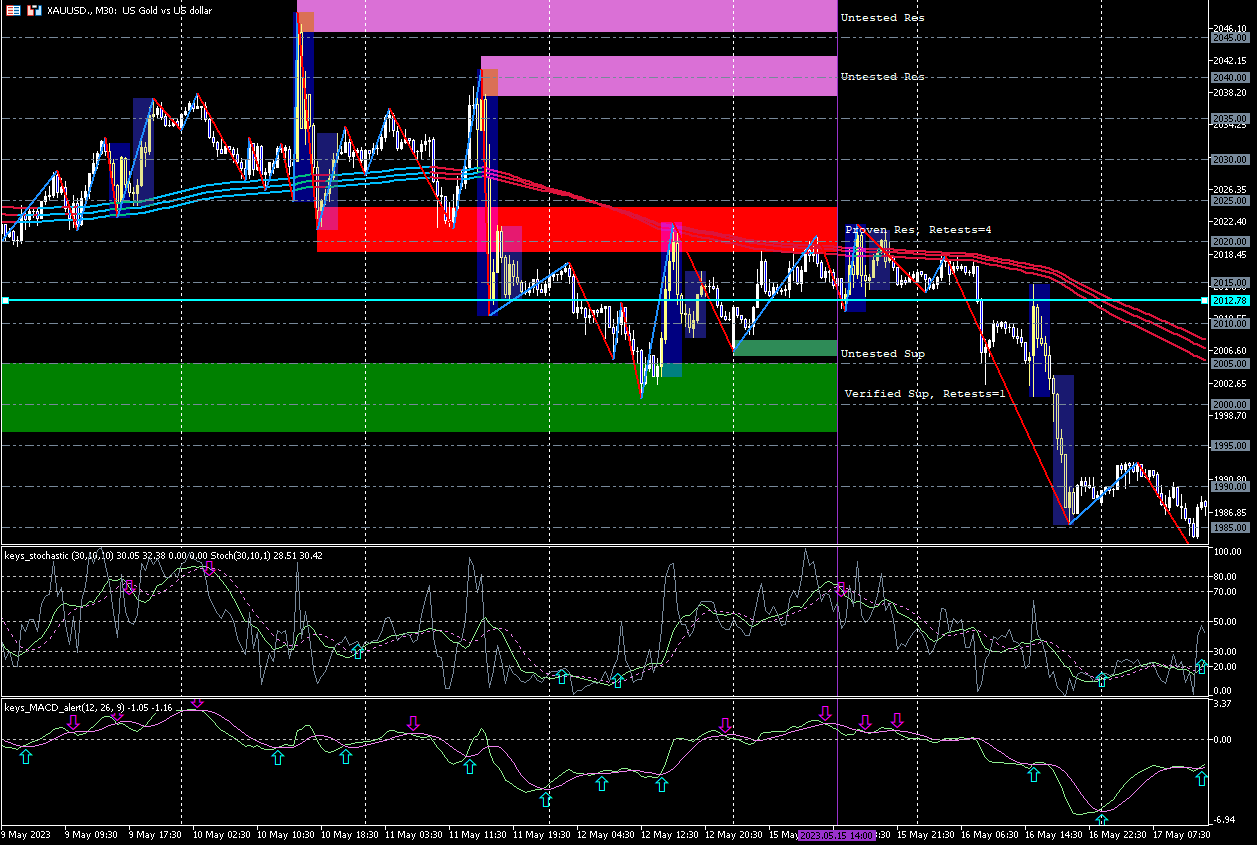Click '11 May 19:30' on the time axis
Image resolution: width=1257 pixels, height=845 pixels.
[543, 834]
